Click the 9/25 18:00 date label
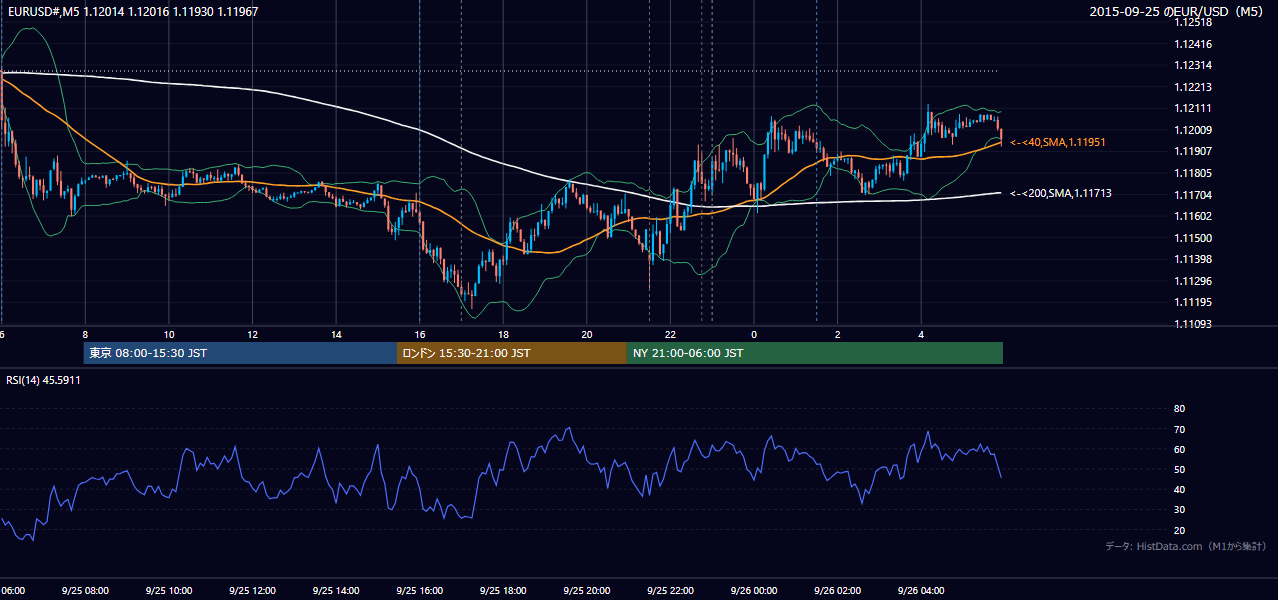Viewport: 1278px width, 600px height. (x=504, y=591)
